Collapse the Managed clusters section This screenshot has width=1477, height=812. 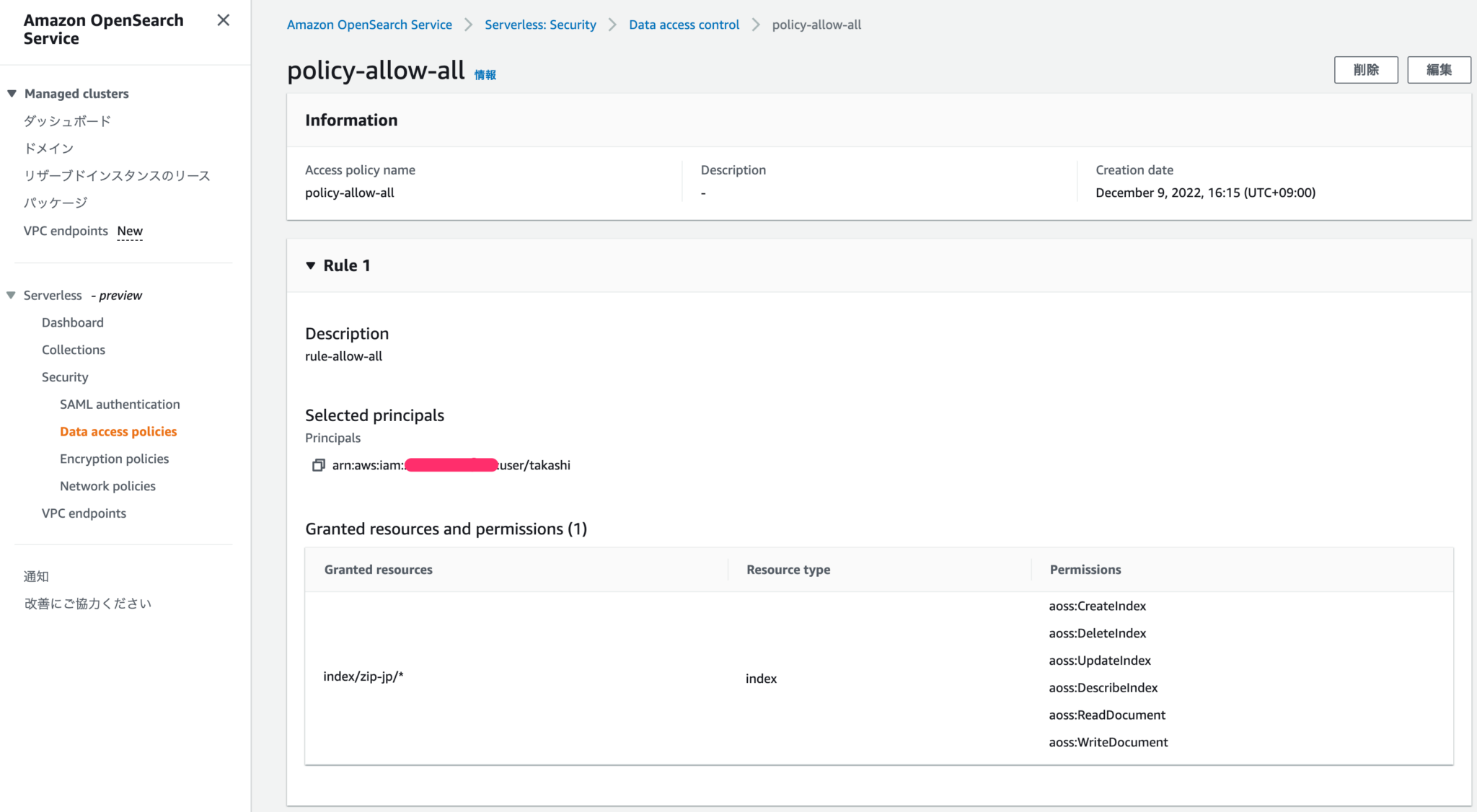(x=10, y=93)
